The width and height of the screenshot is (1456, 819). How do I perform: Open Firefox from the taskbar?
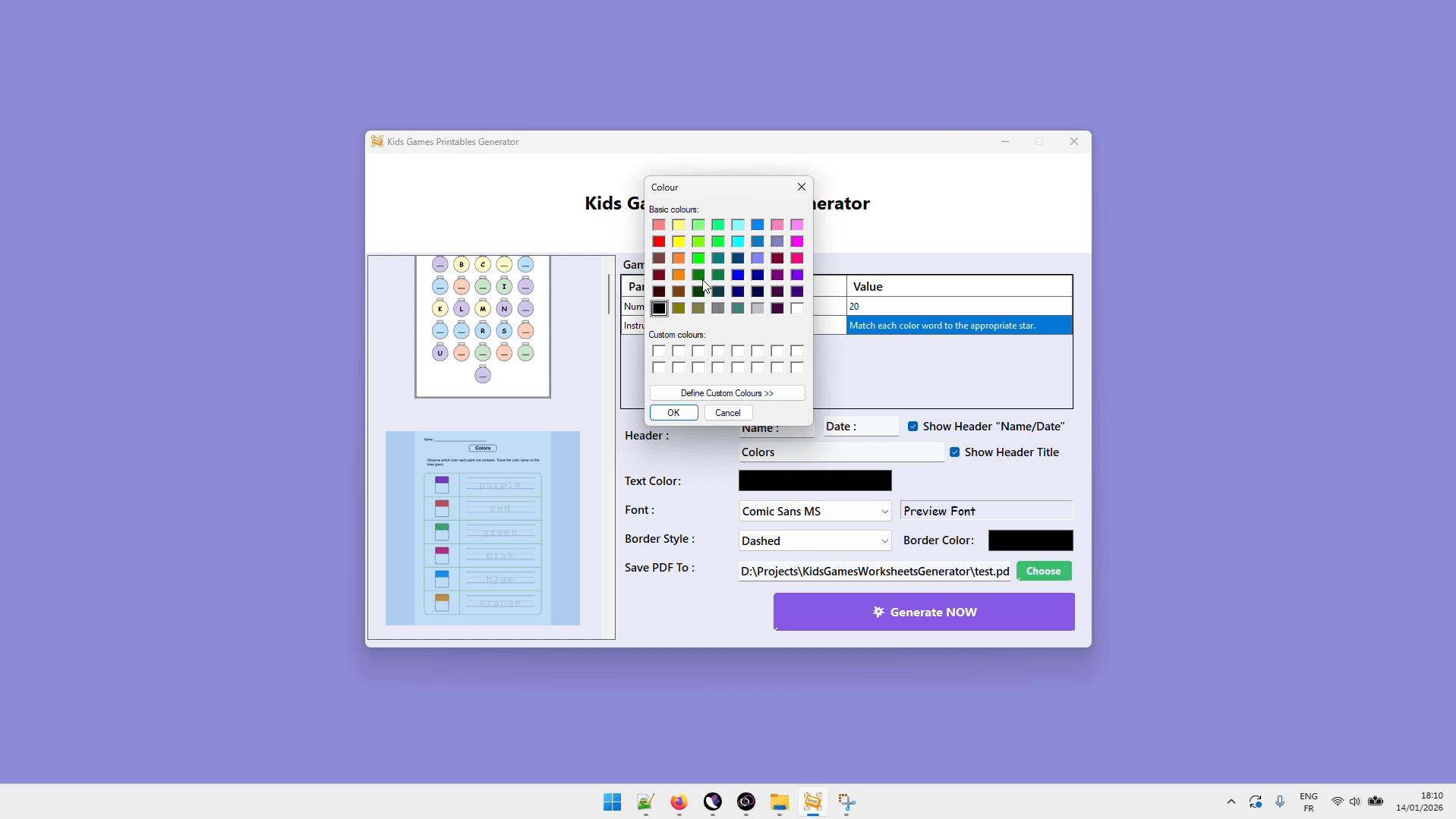[x=679, y=802]
